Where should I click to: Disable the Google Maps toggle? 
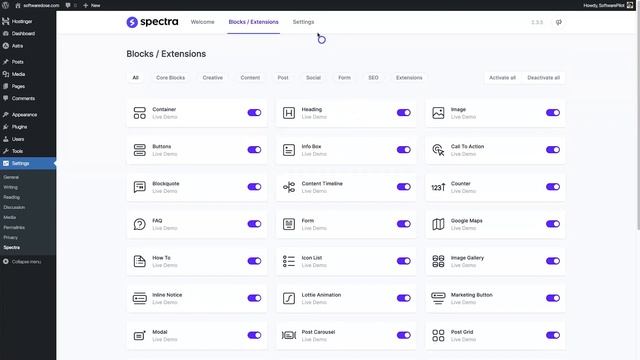click(x=553, y=224)
